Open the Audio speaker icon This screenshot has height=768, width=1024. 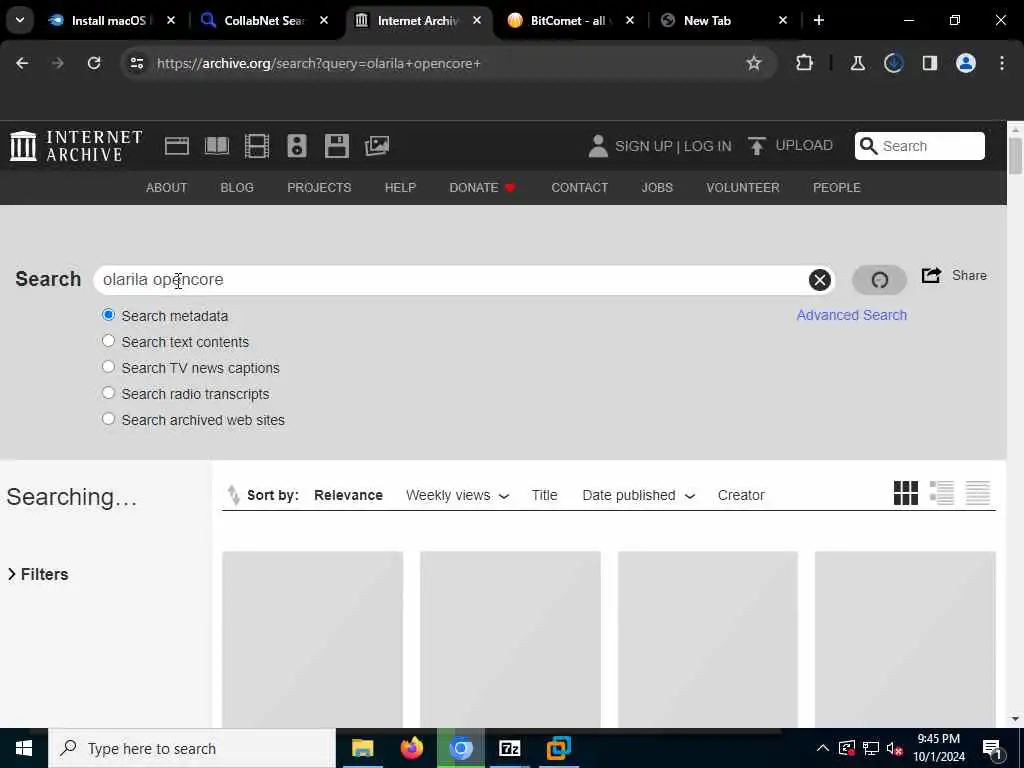[296, 146]
